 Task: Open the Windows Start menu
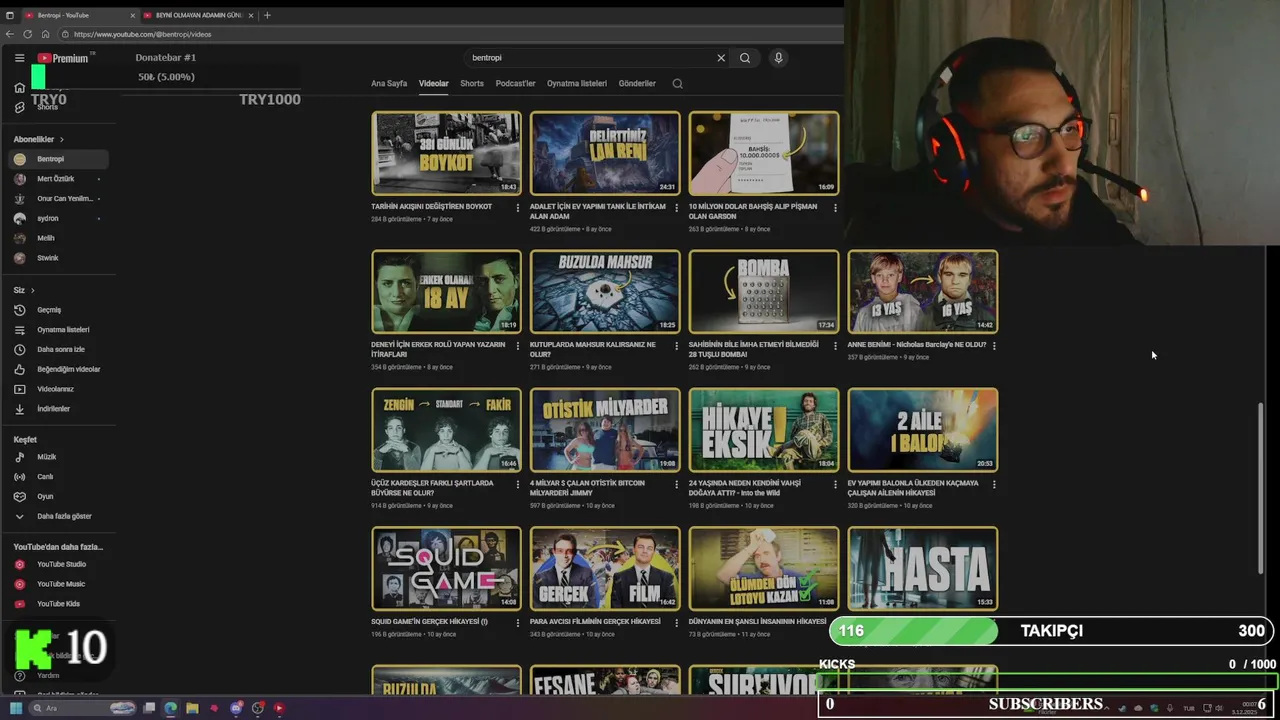[16, 708]
